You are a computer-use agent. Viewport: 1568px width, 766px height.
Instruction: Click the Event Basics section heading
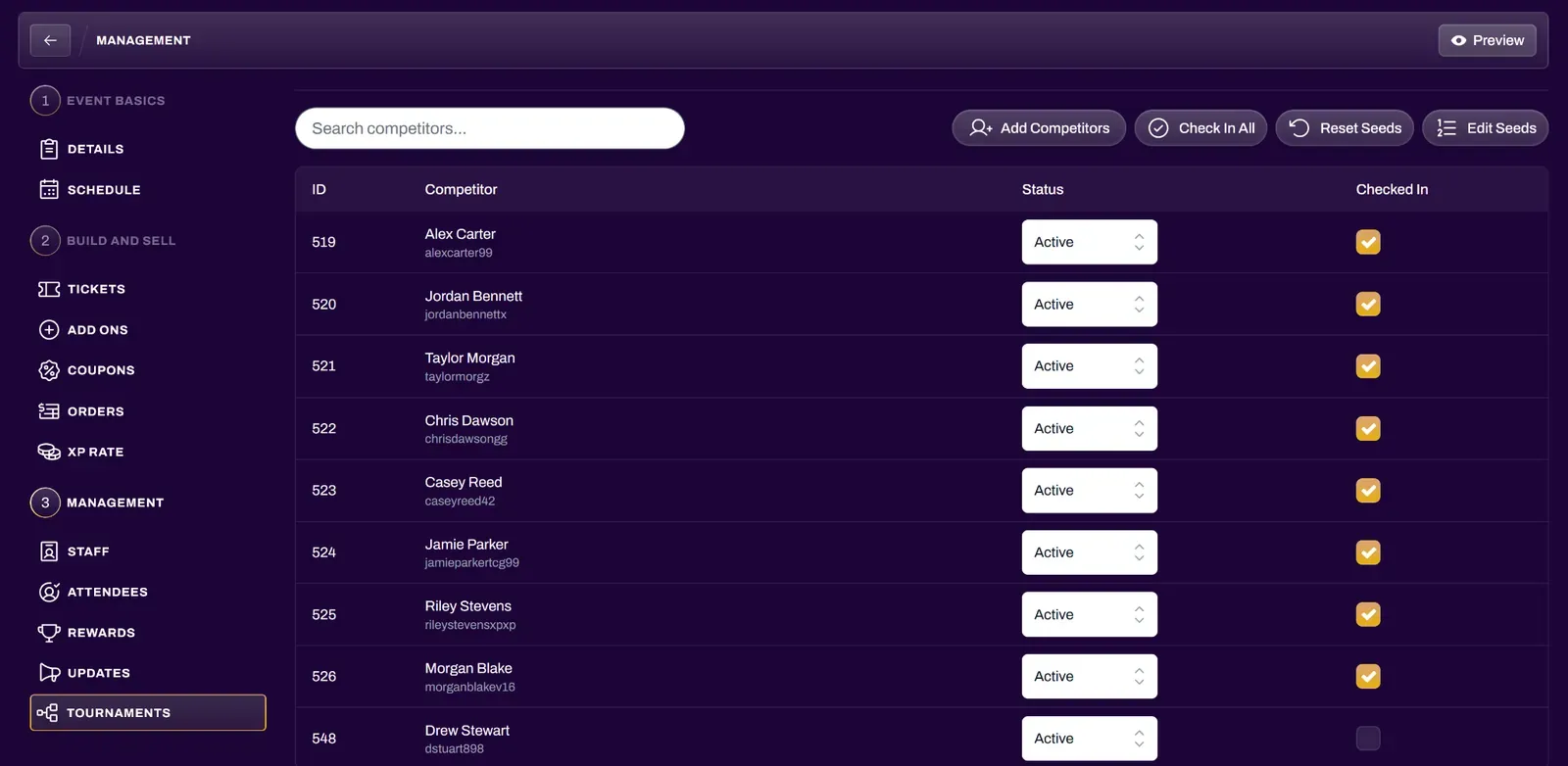pos(116,101)
